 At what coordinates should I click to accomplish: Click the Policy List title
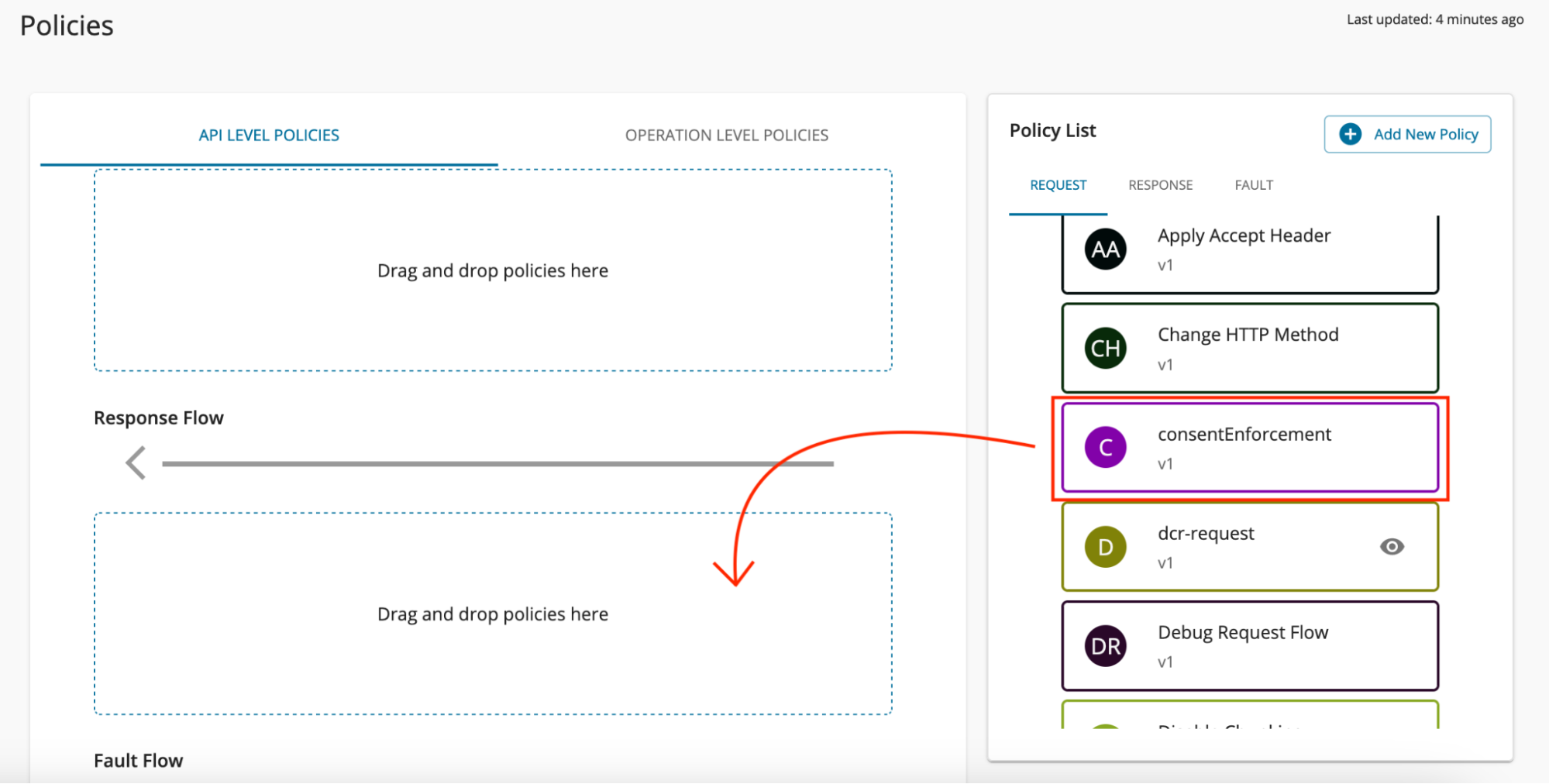coord(1052,131)
